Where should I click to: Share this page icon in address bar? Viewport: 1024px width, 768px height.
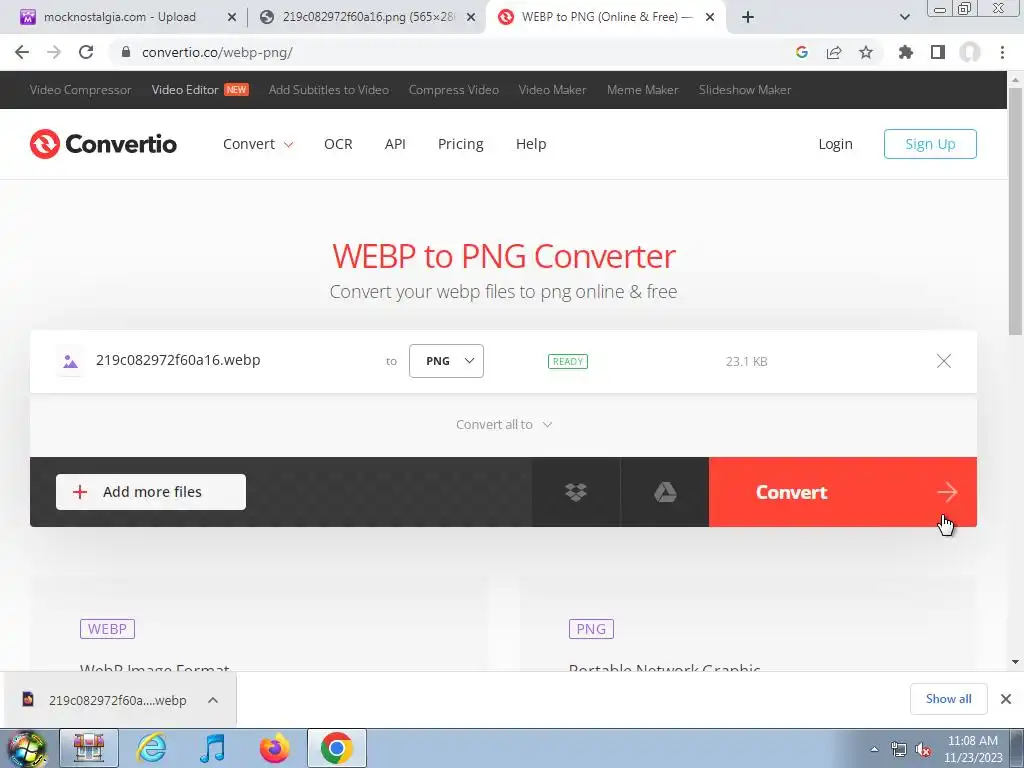click(834, 52)
